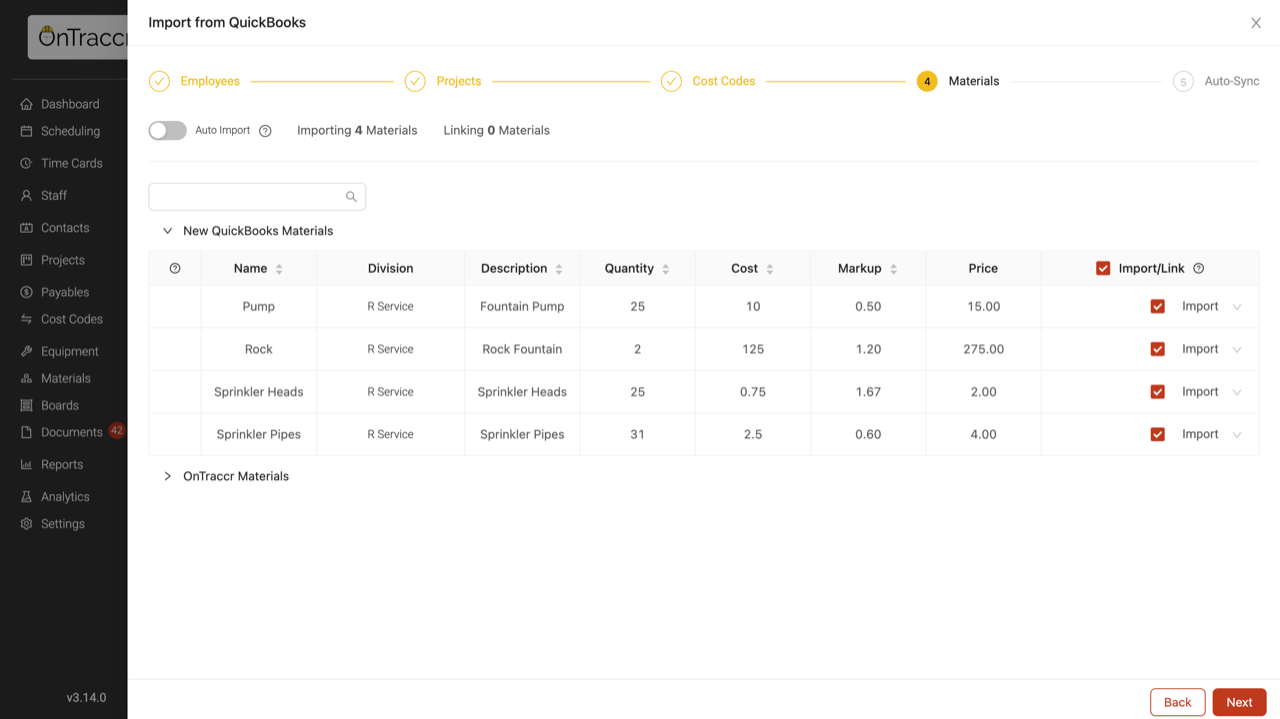The image size is (1280, 719).
Task: Open the Reports chart icon
Action: click(26, 464)
